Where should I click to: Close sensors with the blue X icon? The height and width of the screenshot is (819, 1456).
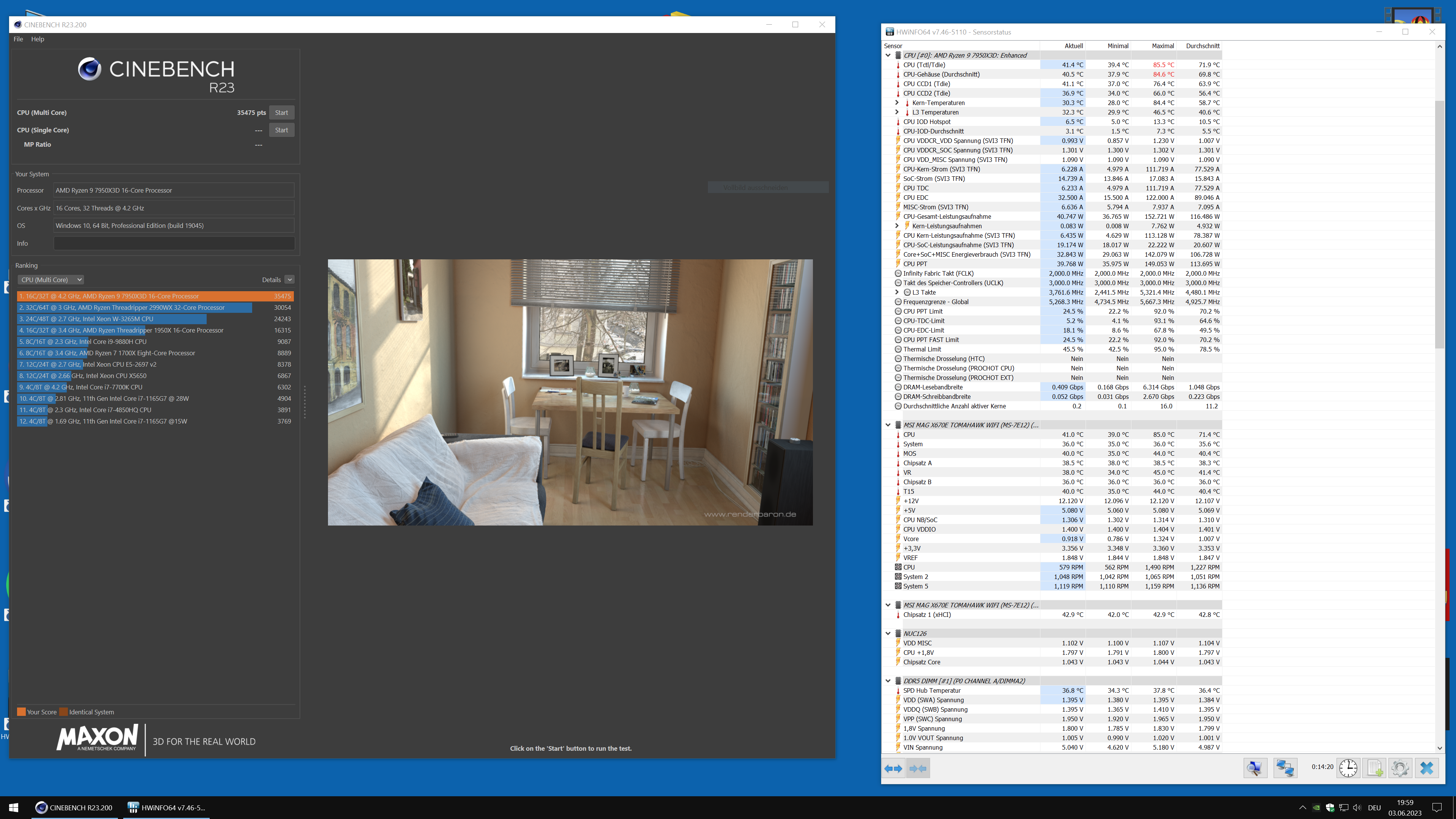pos(1426,768)
